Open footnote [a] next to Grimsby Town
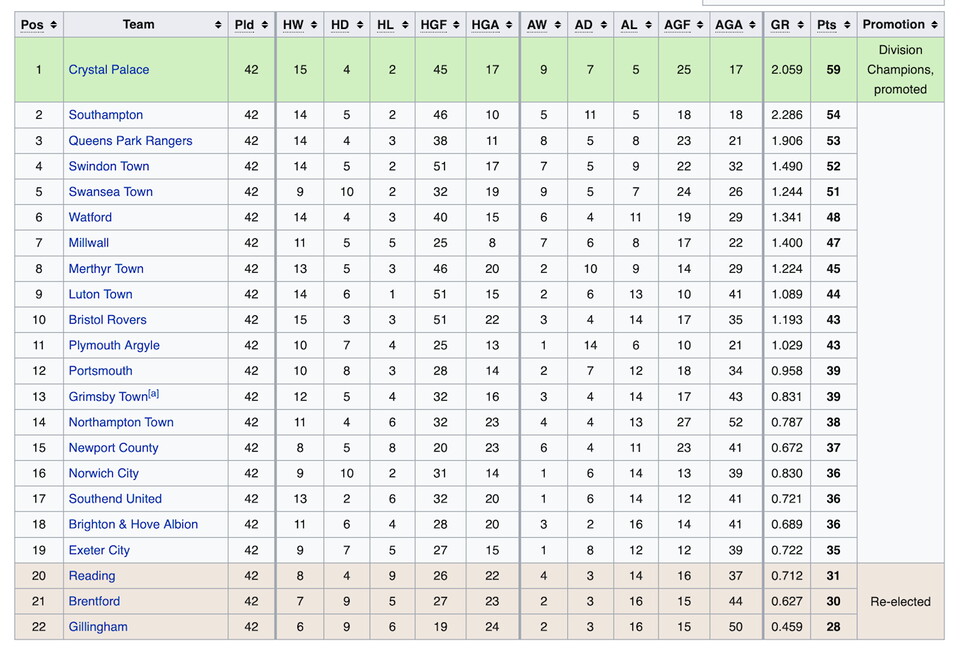The width and height of the screenshot is (960, 648). [154, 394]
